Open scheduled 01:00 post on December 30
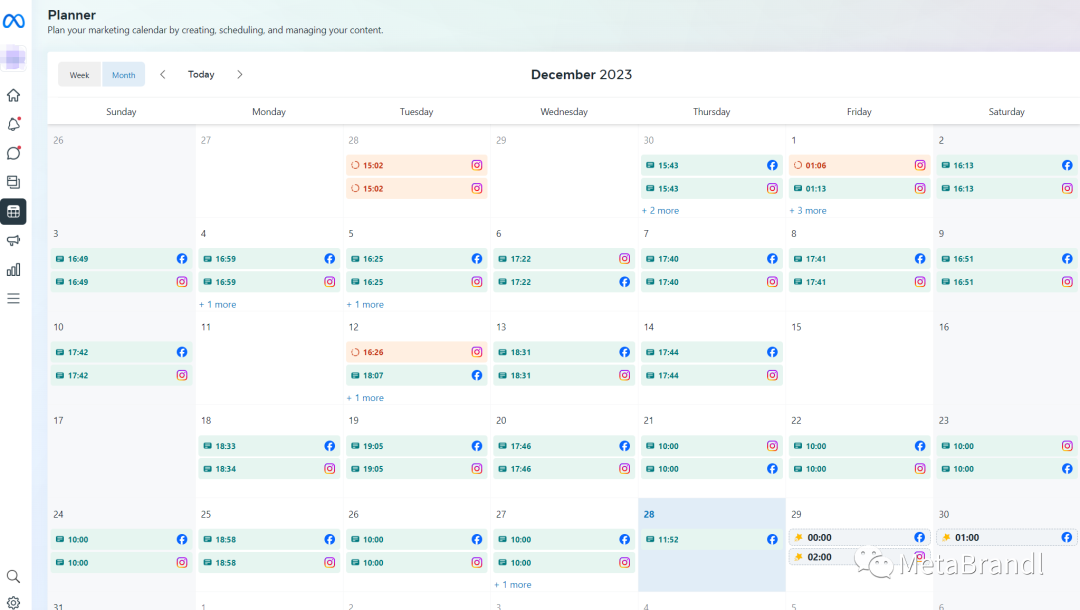 pyautogui.click(x=1007, y=537)
